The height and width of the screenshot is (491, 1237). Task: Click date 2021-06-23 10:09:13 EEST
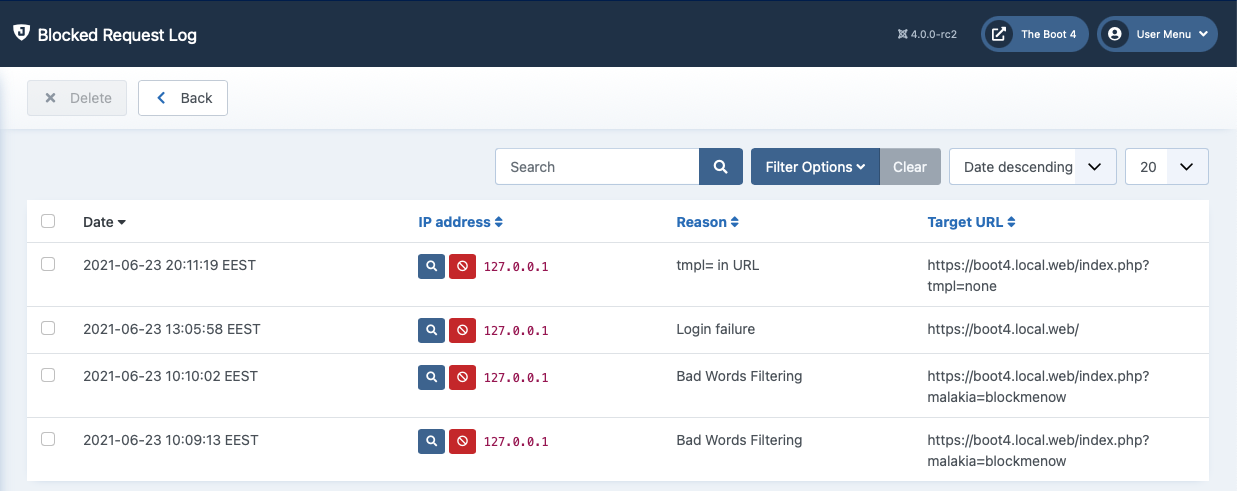click(170, 440)
